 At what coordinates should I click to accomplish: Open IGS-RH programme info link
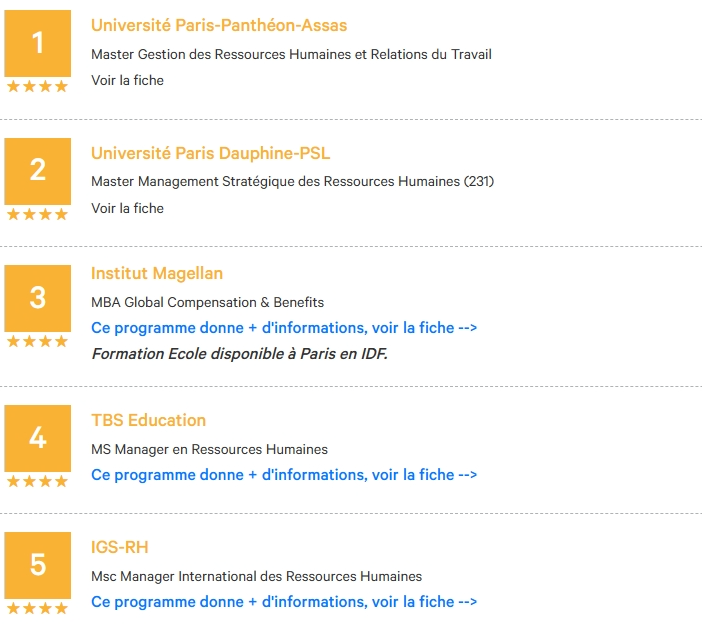click(x=284, y=602)
